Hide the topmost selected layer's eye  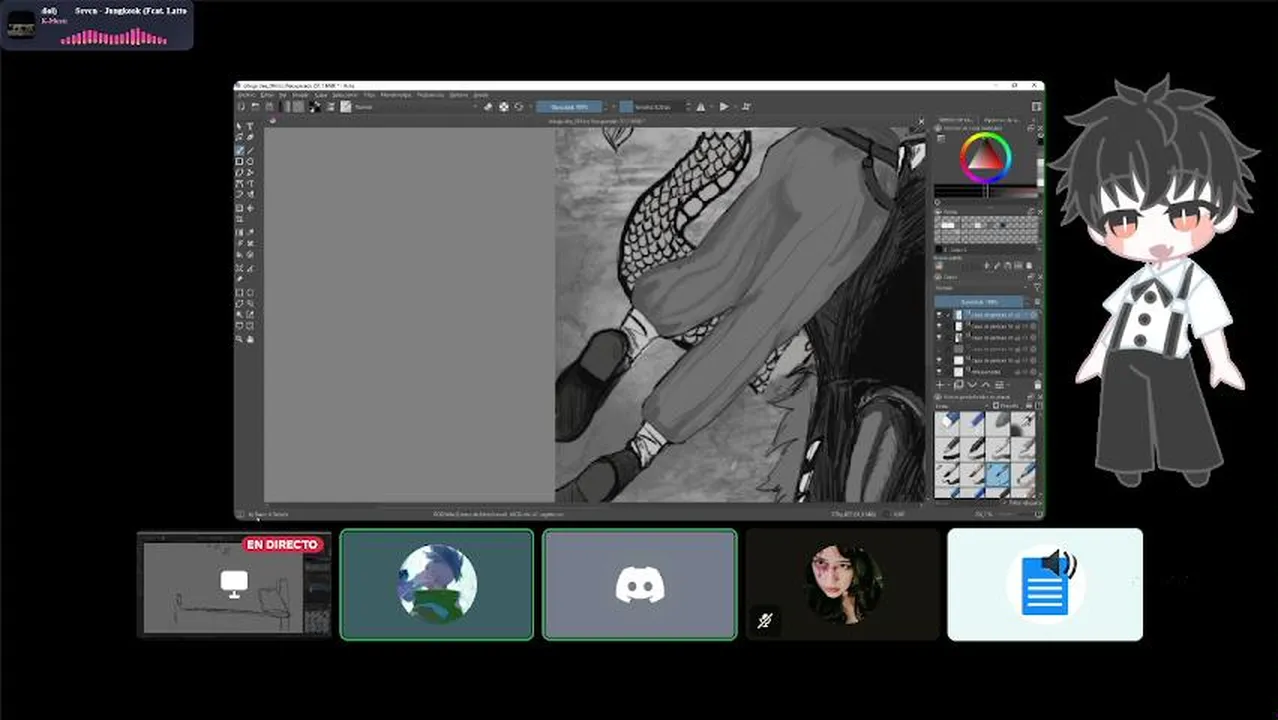click(940, 315)
